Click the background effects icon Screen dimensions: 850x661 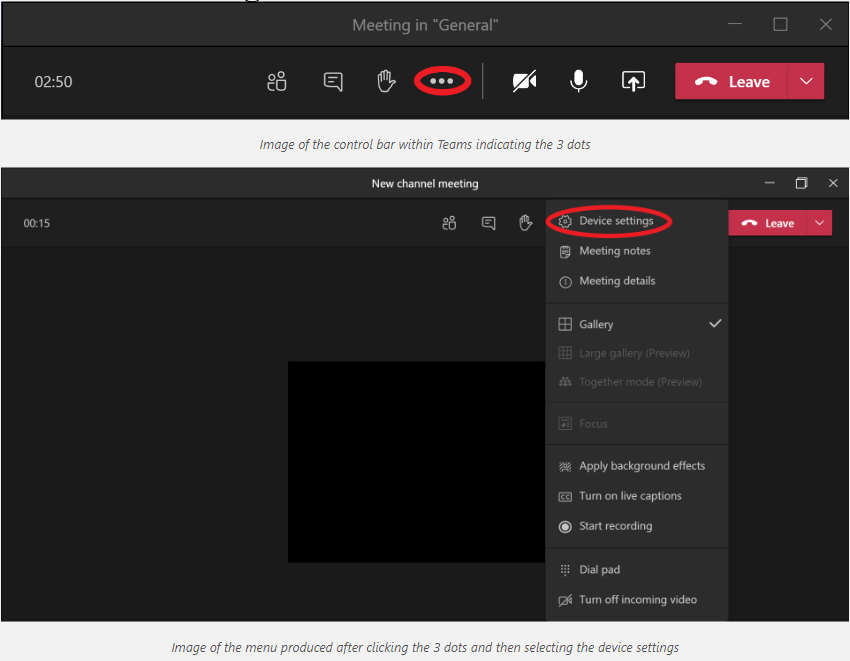(x=565, y=467)
